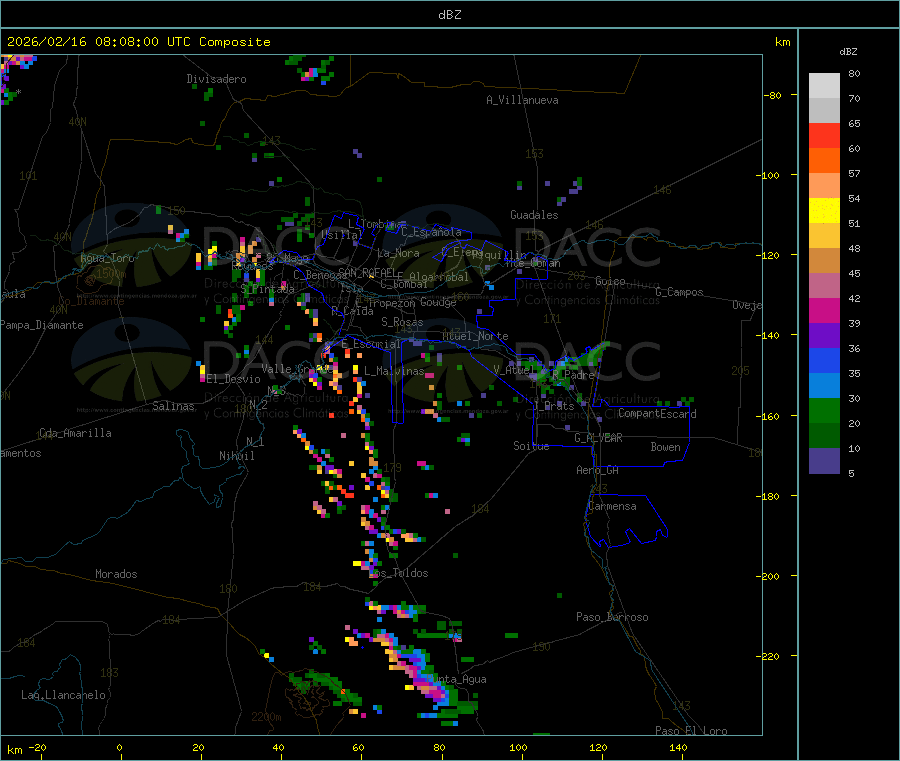Click the Valle_Grande location label

[x=297, y=369]
